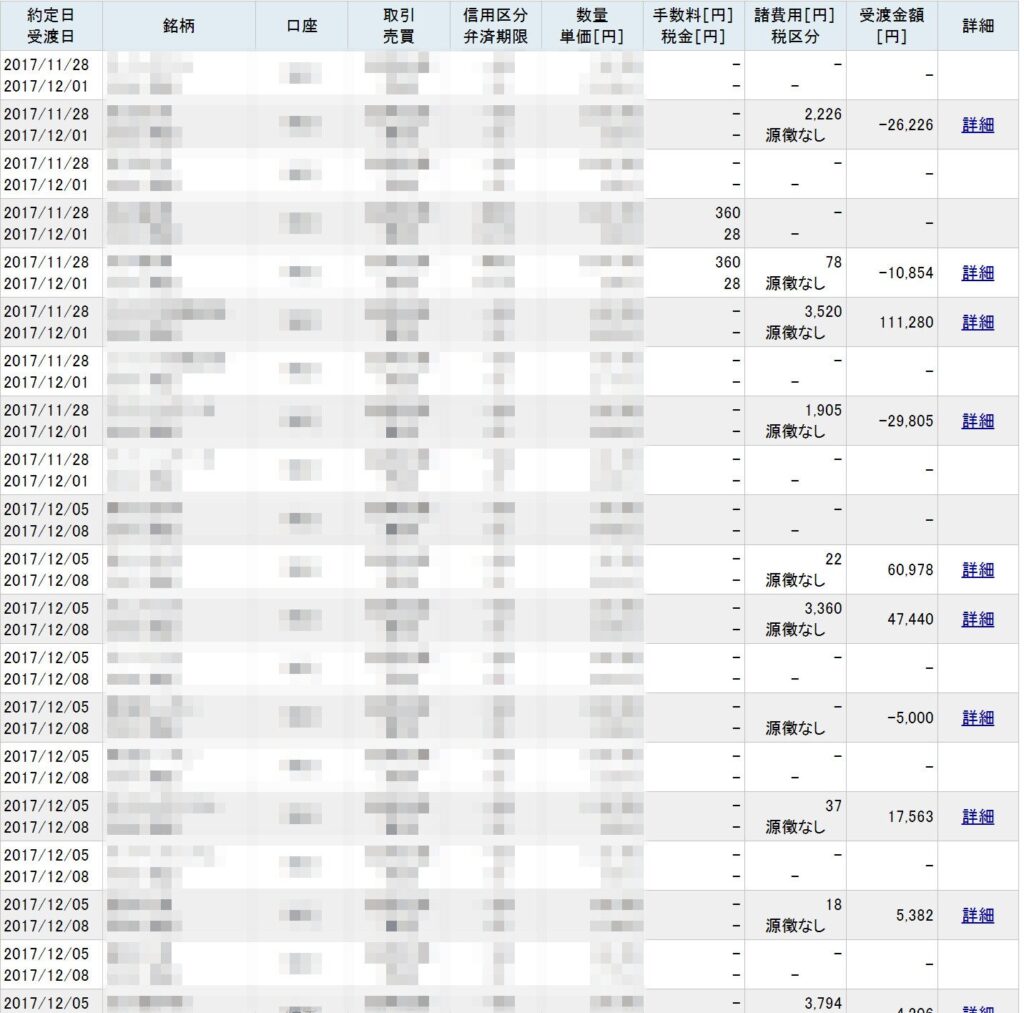The image size is (1024, 1013).
Task: Open 詳細 link for the -29,805 row
Action: pyautogui.click(x=977, y=421)
